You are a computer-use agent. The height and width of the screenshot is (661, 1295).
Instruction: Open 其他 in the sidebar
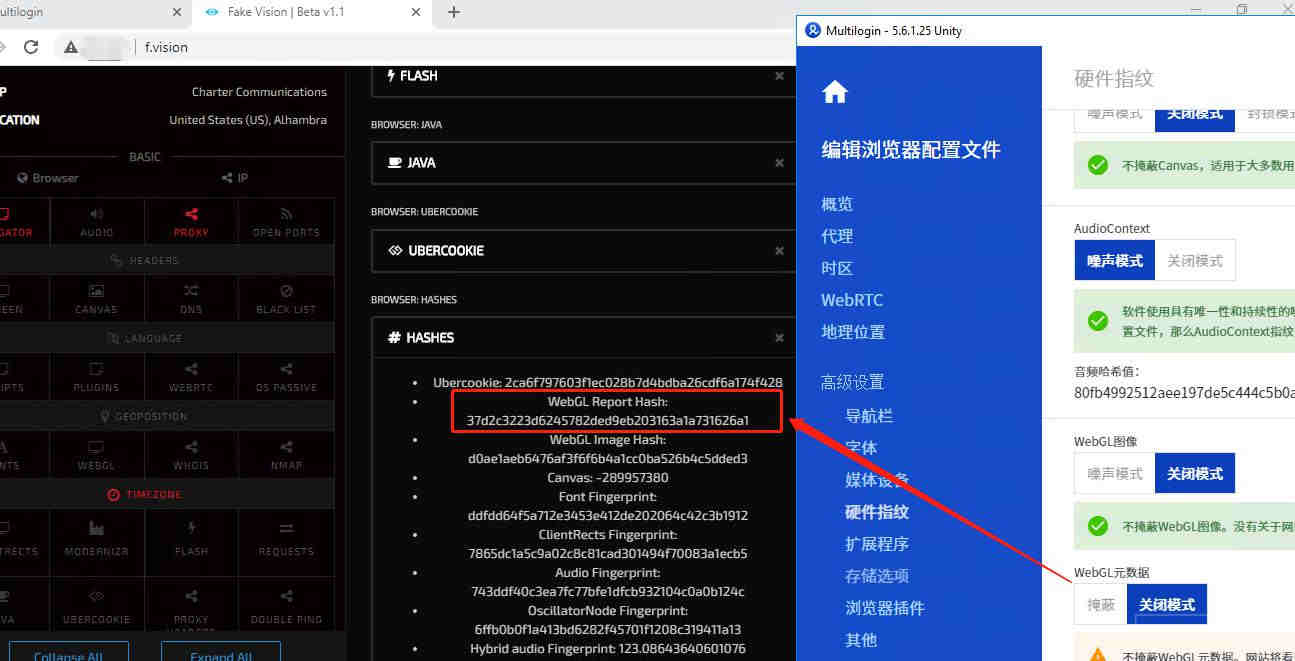click(x=861, y=639)
